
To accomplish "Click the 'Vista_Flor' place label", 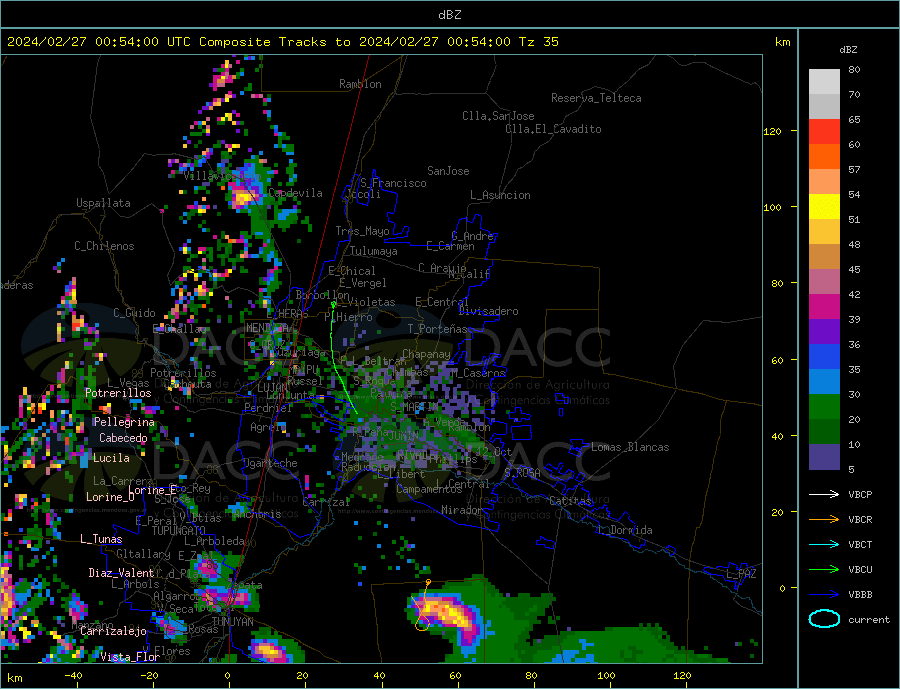I will (x=130, y=657).
